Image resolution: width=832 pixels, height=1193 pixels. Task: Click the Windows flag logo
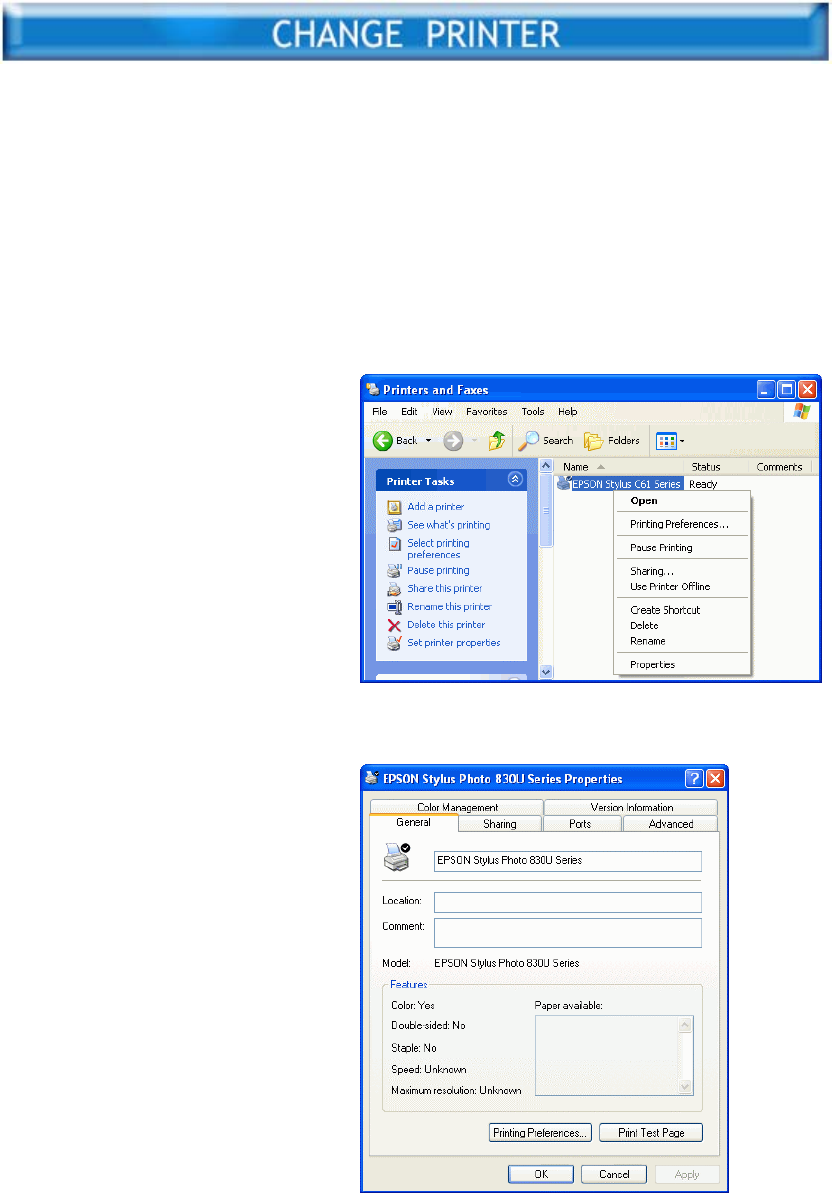coord(802,412)
